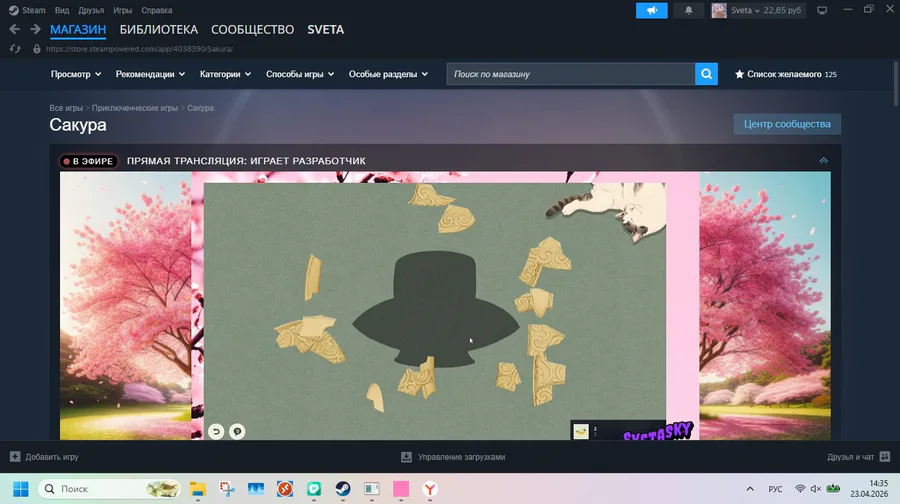
Task: Click the В ЭФИРЕ live badge
Action: click(88, 161)
